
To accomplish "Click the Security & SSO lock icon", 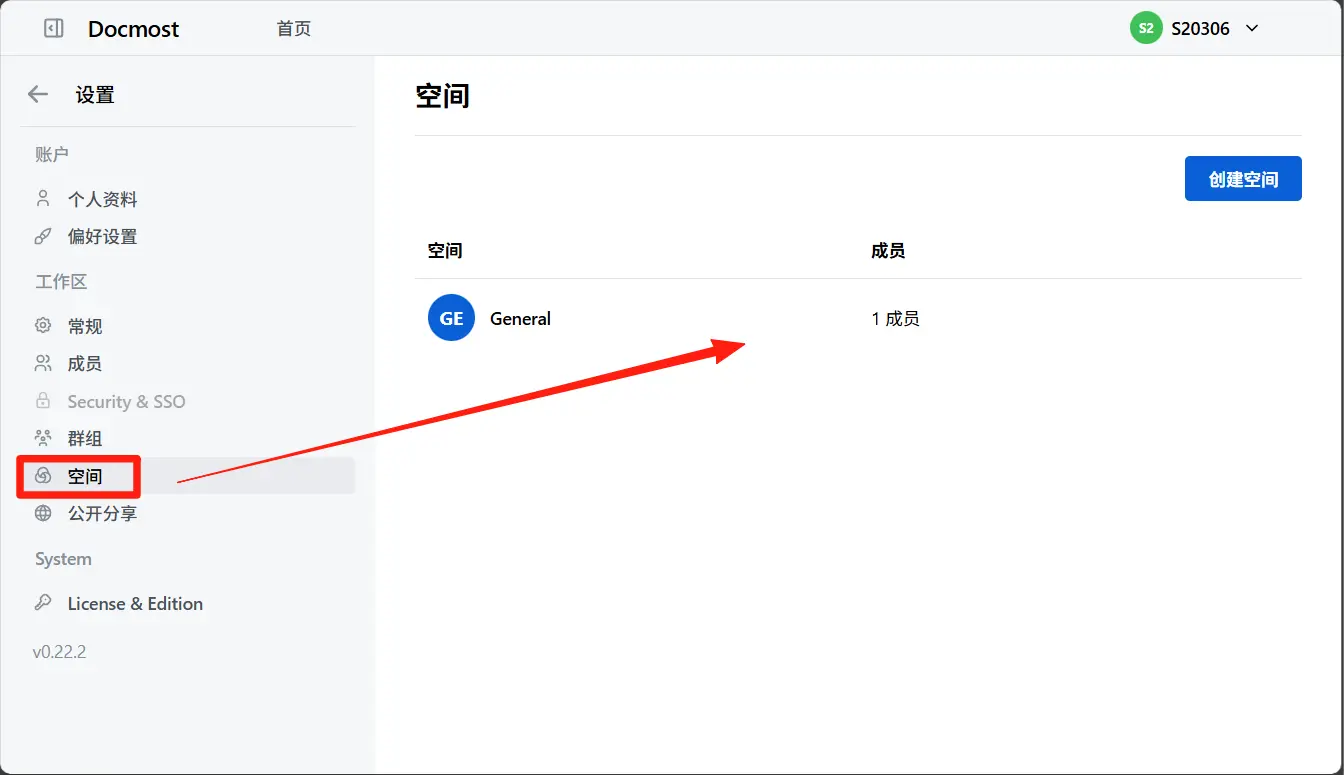I will coord(43,401).
